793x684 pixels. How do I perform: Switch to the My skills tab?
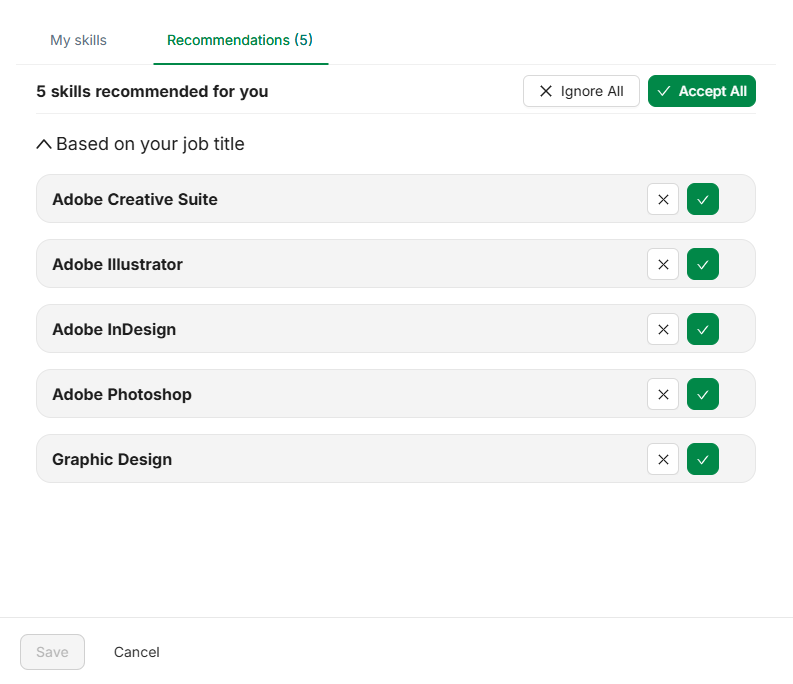click(78, 40)
